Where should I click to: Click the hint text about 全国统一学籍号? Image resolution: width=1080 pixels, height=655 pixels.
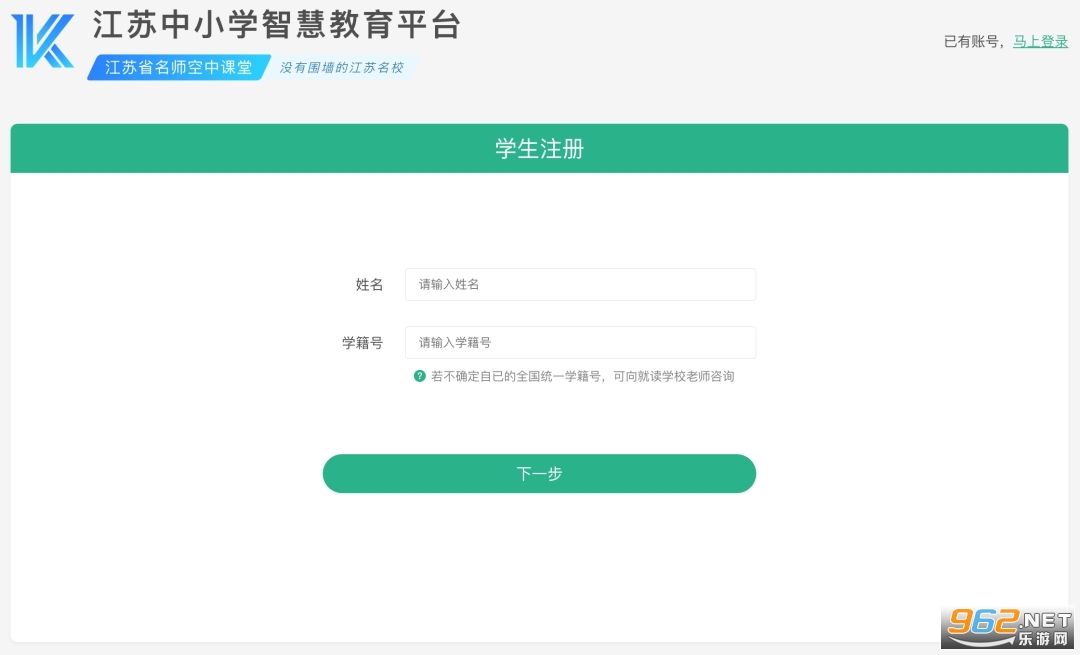click(583, 376)
